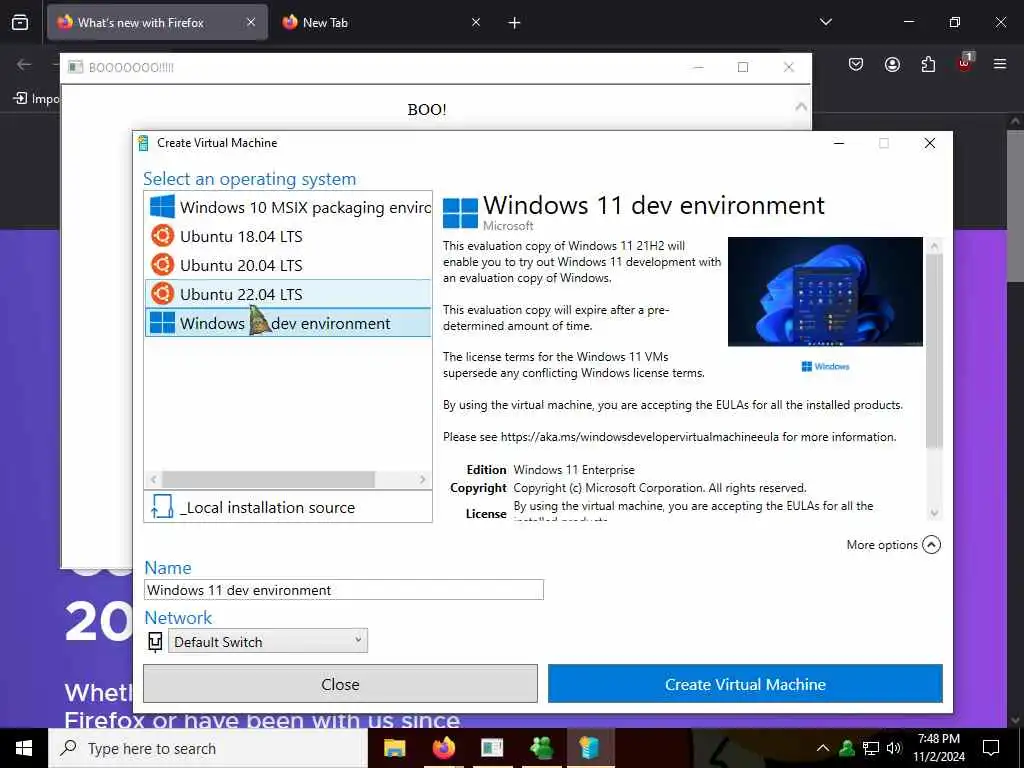1024x768 pixels.
Task: Click the Import bookmarks toolbar item
Action: (37, 99)
